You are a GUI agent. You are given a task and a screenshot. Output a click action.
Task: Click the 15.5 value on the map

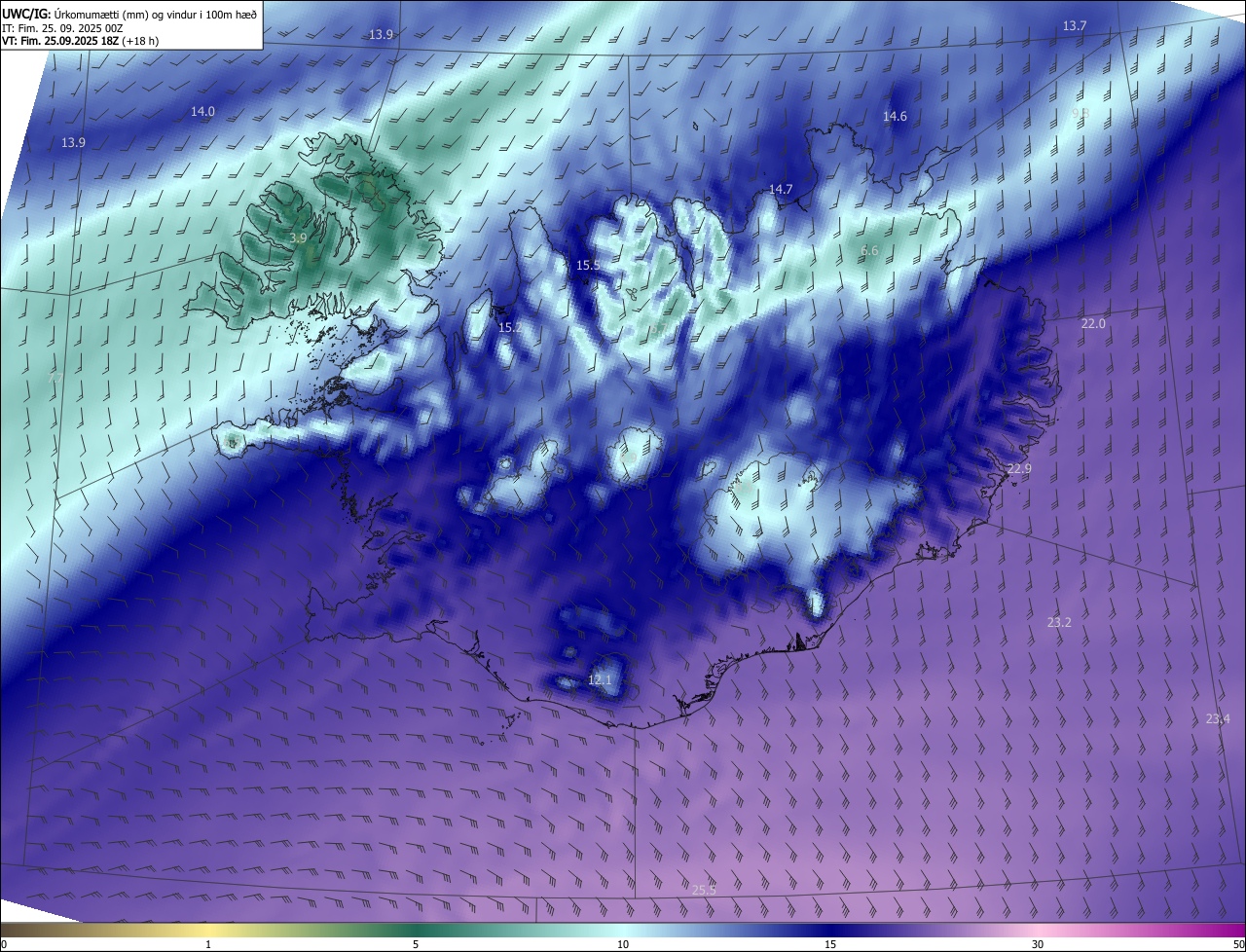588,265
